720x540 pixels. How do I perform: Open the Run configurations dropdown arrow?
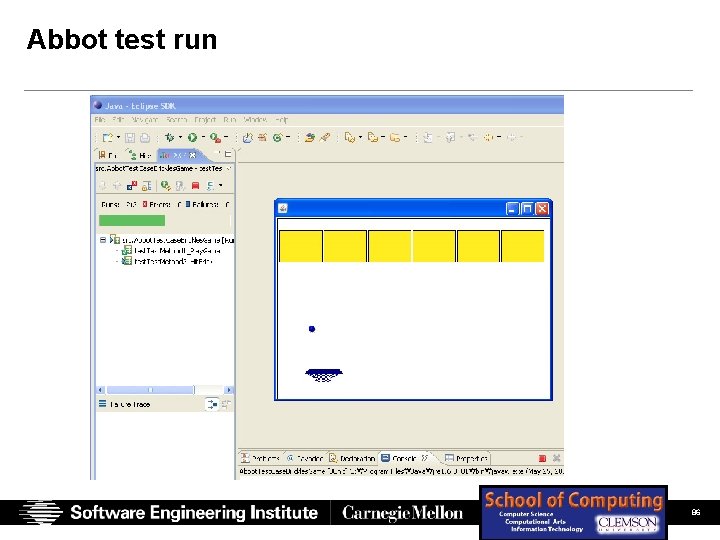click(203, 137)
